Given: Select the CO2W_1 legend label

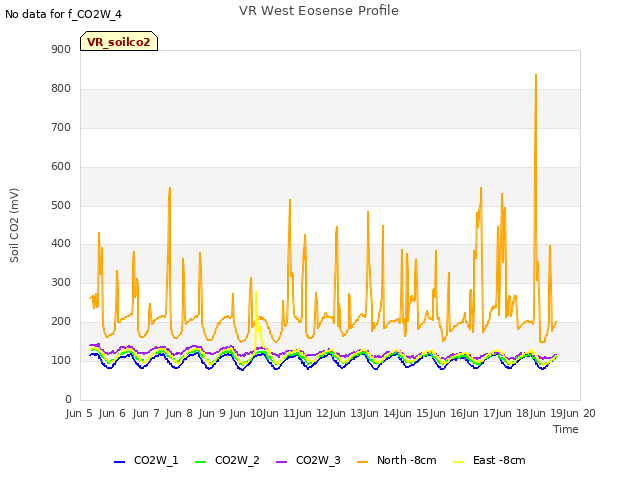Looking at the screenshot, I should coord(156,460).
